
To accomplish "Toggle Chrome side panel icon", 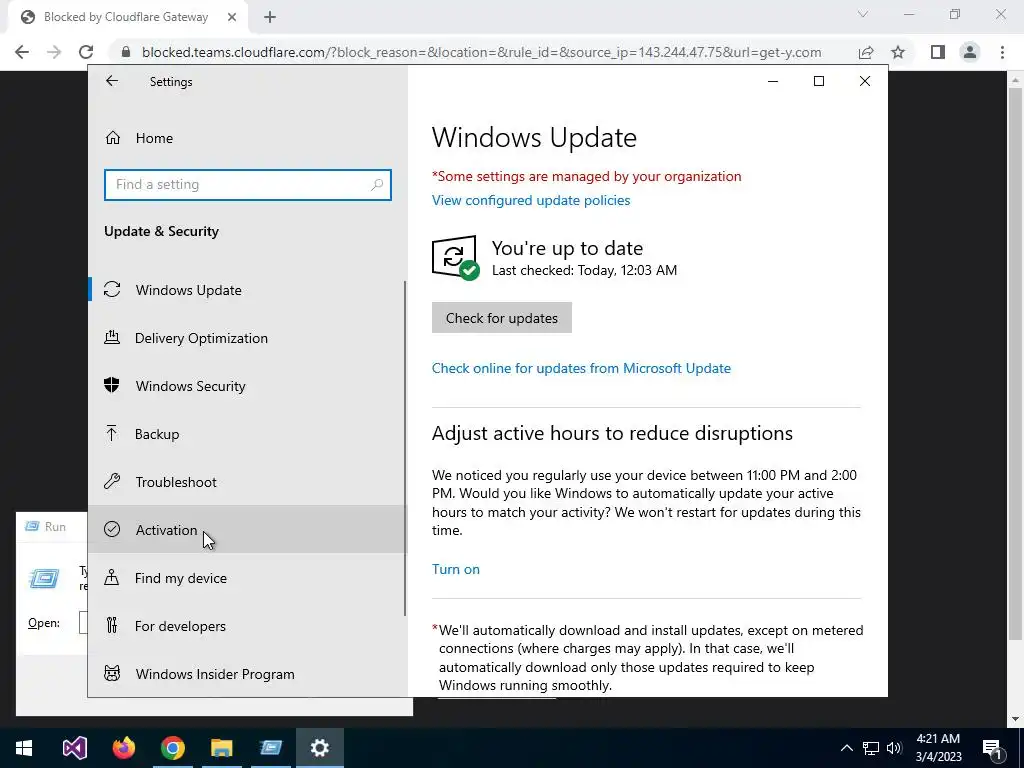I will click(x=938, y=52).
